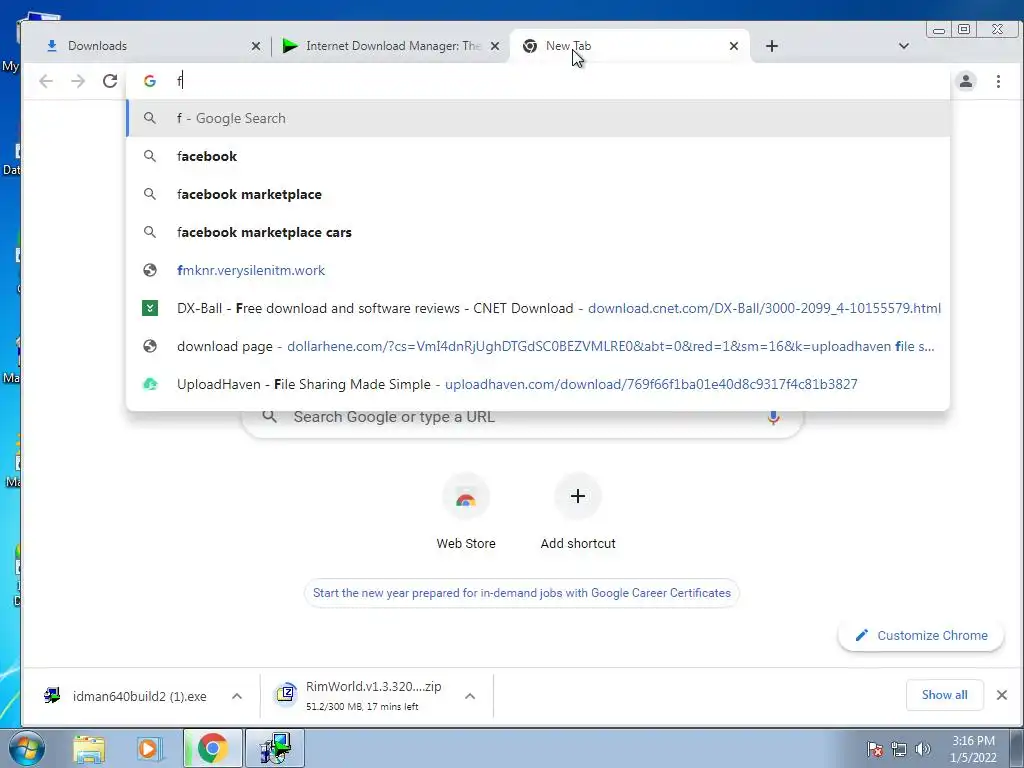Open the dollarhene.com download page suggestion
Viewport: 1024px width, 768px height.
click(538, 346)
